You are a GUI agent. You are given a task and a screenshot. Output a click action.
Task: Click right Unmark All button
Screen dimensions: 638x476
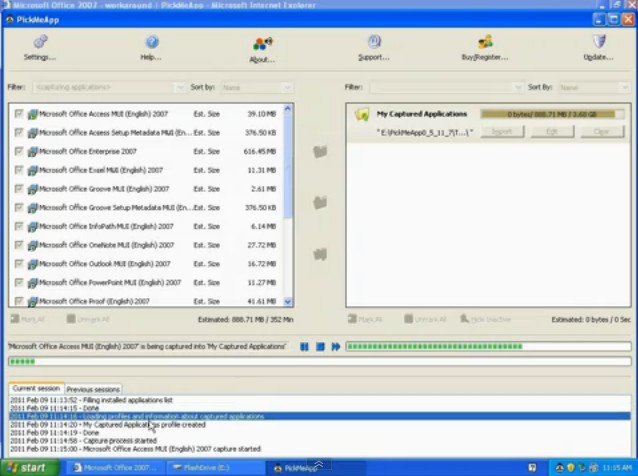(426, 319)
